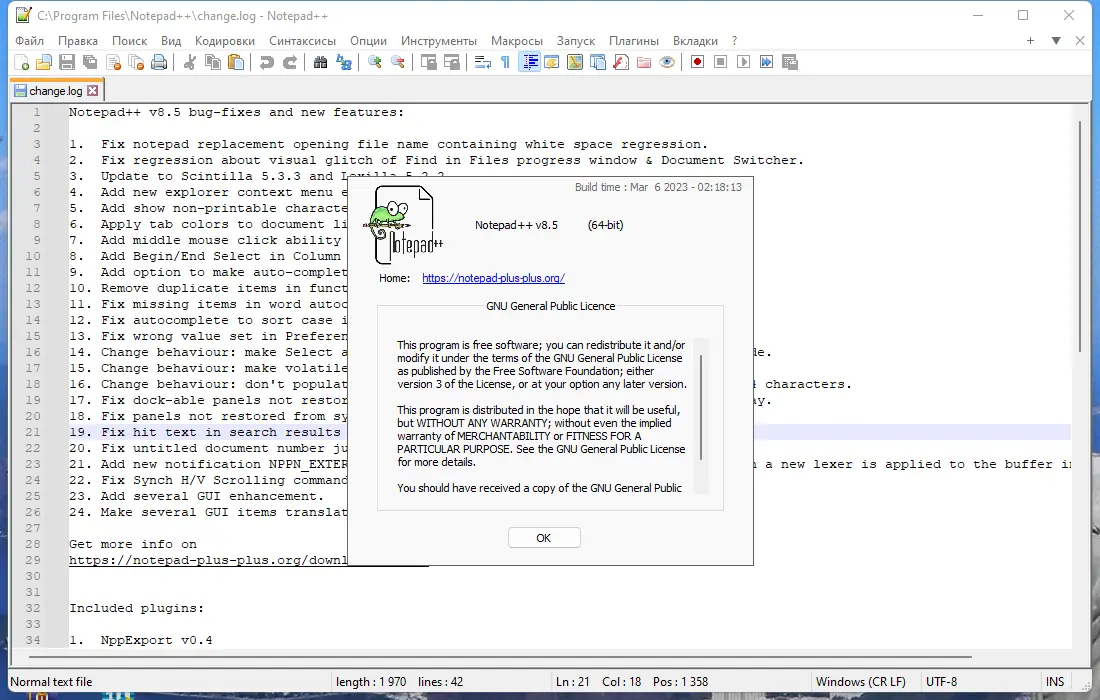
Task: Open Find with the binoculars icon
Action: [321, 62]
